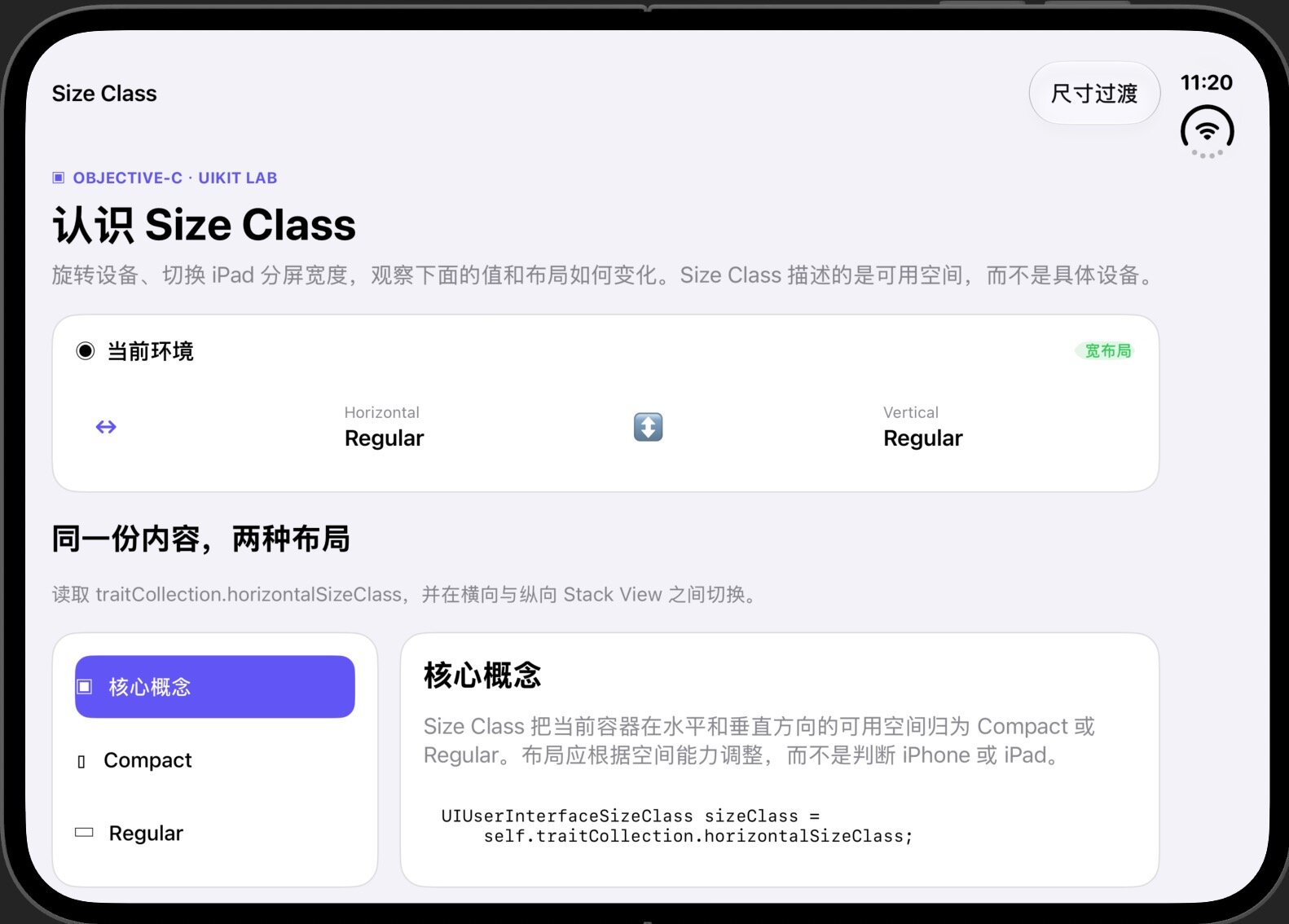This screenshot has width=1289, height=924.
Task: Select the 核心概念 sidebar item
Action: coord(215,687)
